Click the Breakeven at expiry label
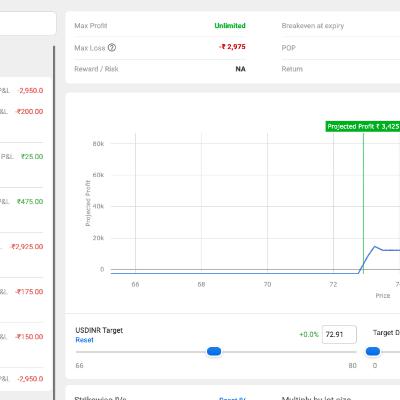 point(313,26)
